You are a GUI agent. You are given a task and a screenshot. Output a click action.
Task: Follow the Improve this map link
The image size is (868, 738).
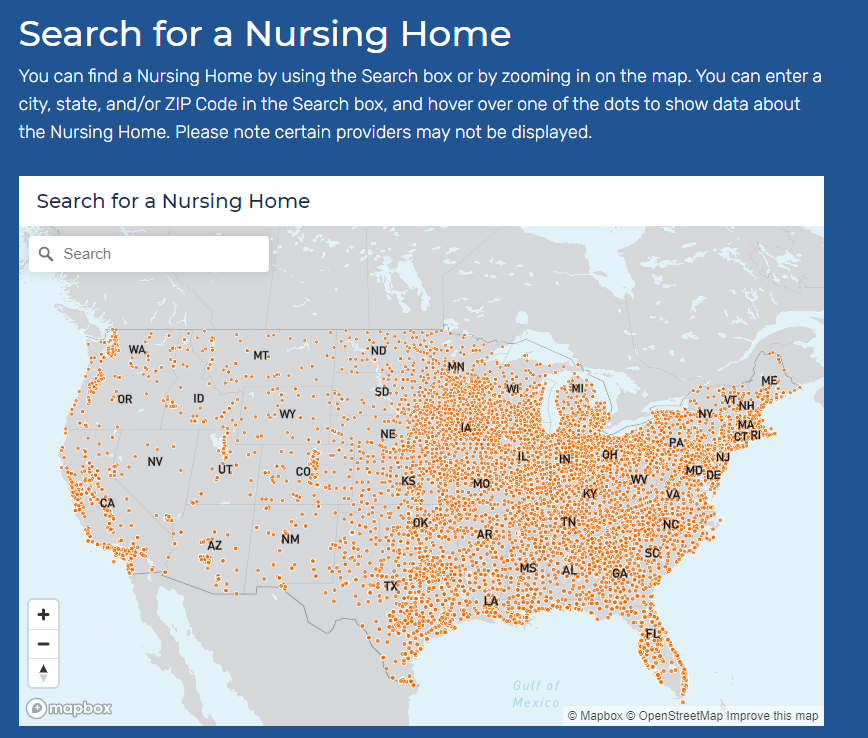772,716
